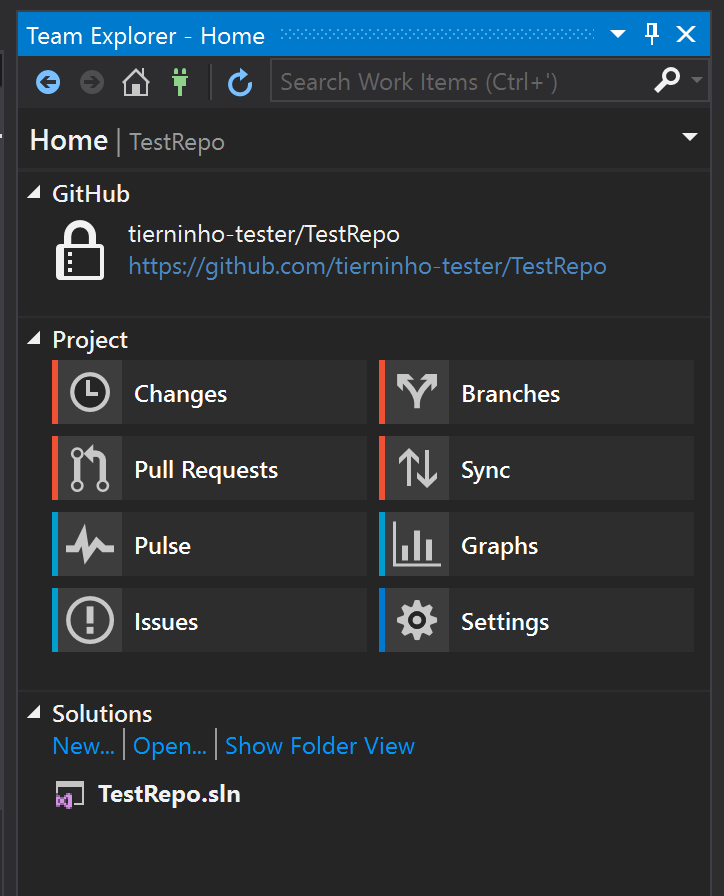
Task: Refresh Team Explorer with the circular arrow
Action: coord(240,83)
